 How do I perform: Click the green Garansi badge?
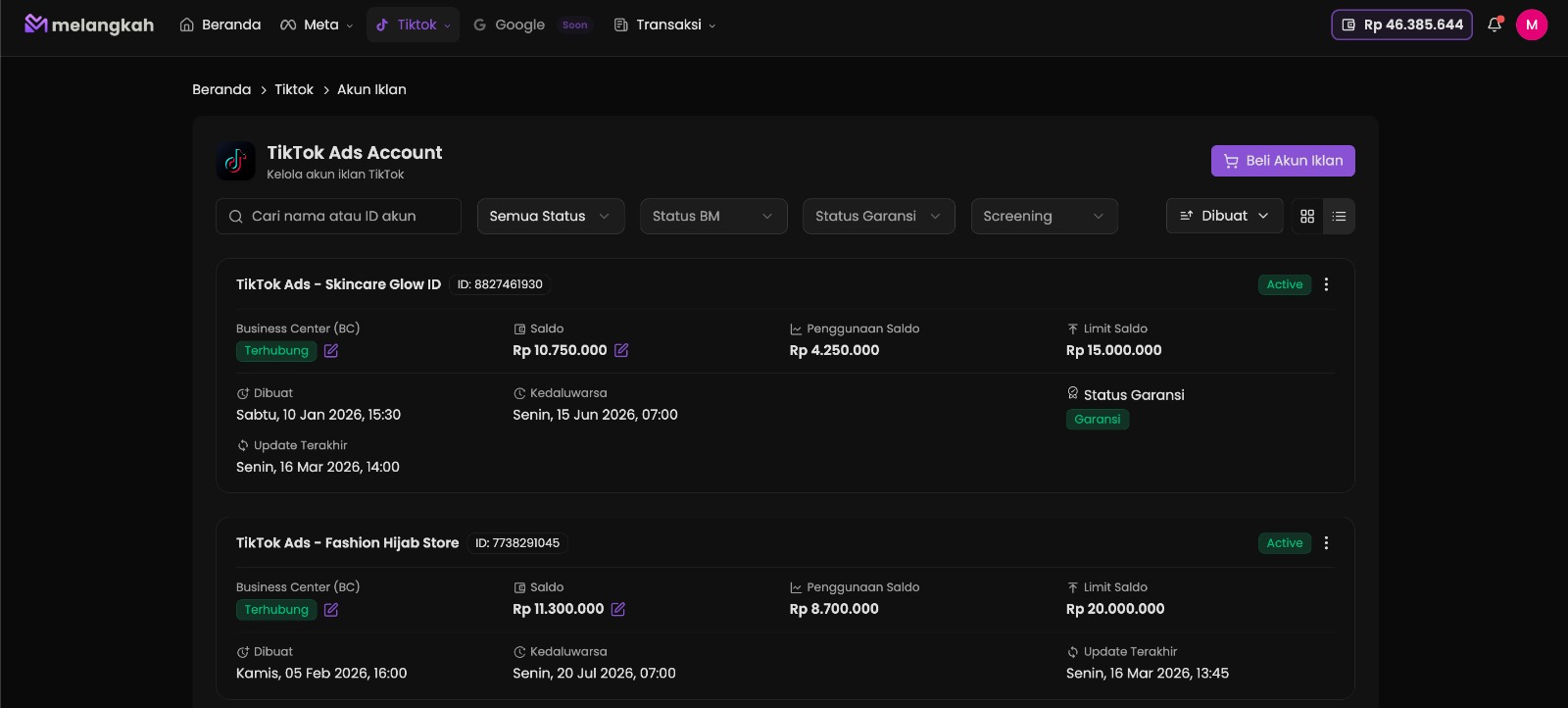pyautogui.click(x=1098, y=420)
